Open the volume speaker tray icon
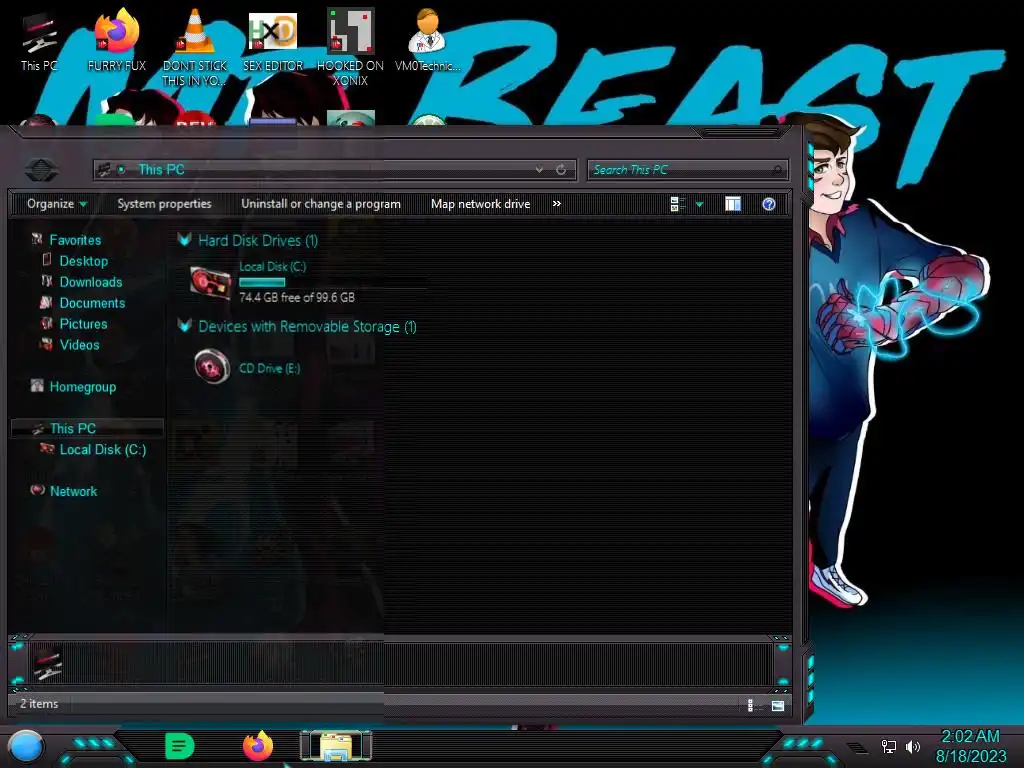Viewport: 1024px width, 768px height. [913, 746]
